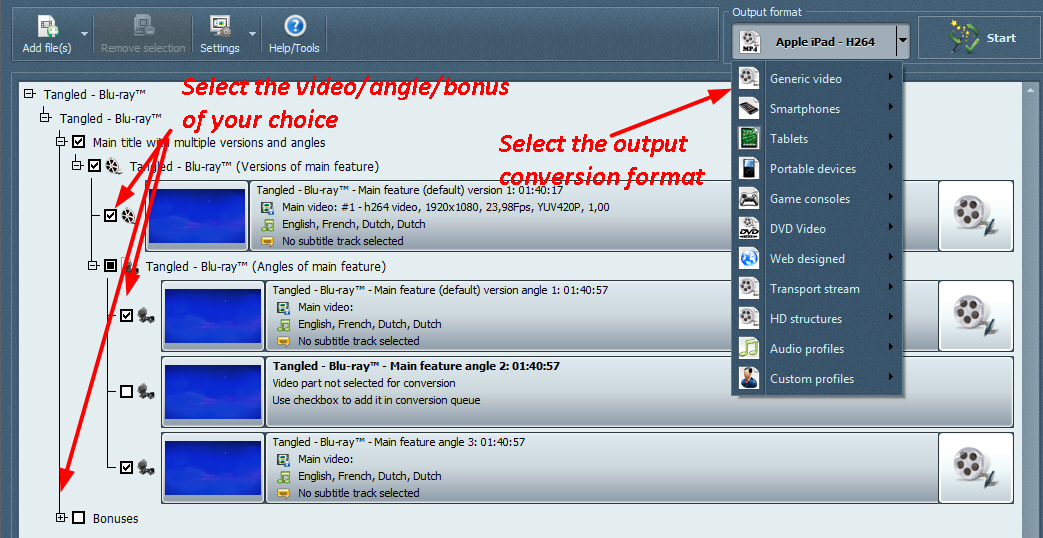Viewport: 1043px width, 538px height.
Task: Click angle 3 subtitle track icon
Action: coord(283,493)
